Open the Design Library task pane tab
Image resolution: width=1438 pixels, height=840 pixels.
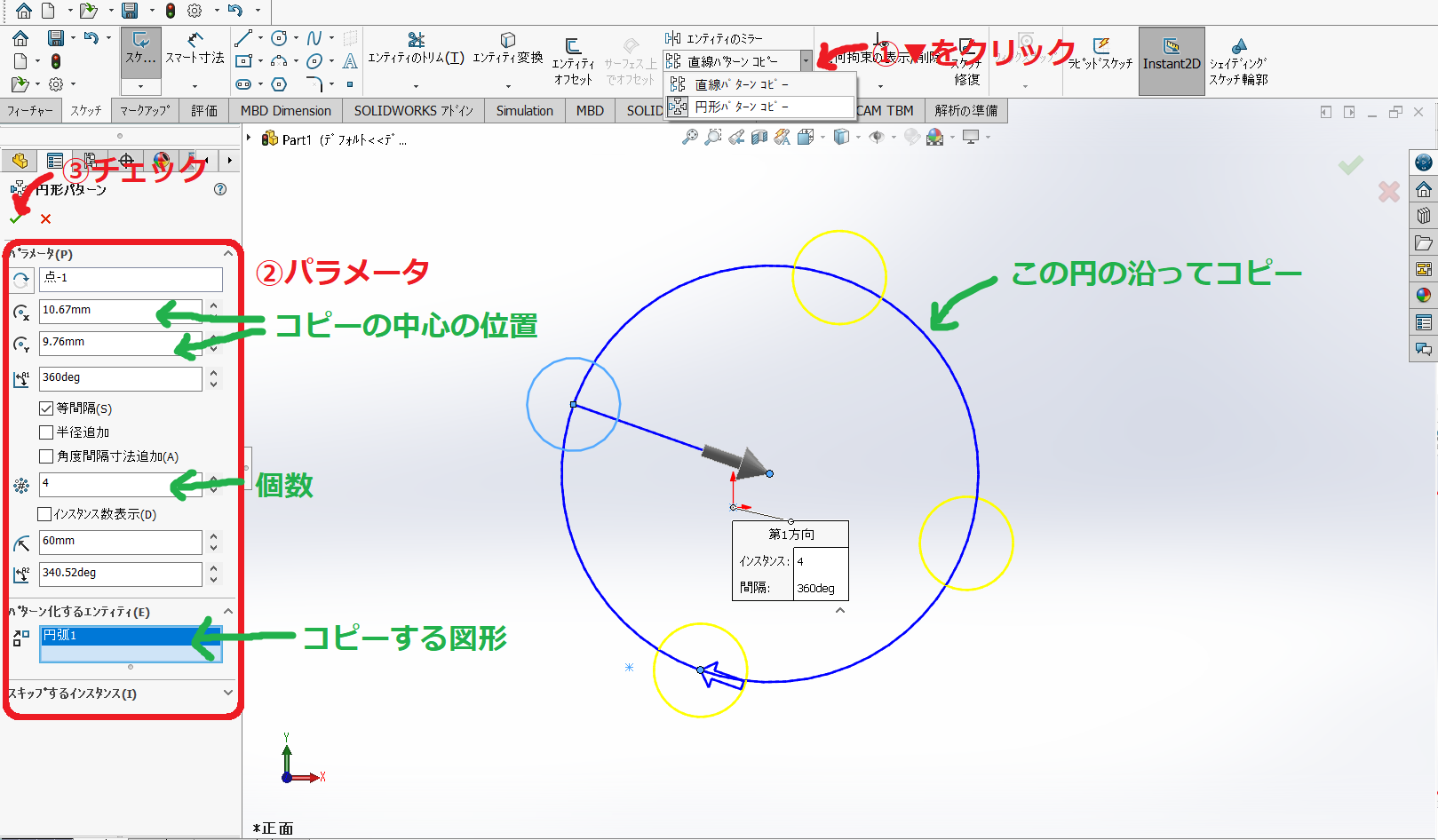pyautogui.click(x=1424, y=216)
